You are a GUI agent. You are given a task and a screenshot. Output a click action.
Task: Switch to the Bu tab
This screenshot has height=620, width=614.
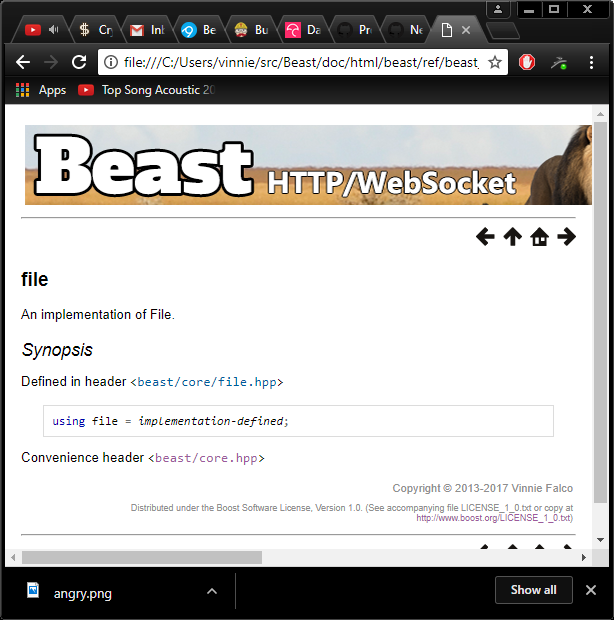pyautogui.click(x=251, y=30)
